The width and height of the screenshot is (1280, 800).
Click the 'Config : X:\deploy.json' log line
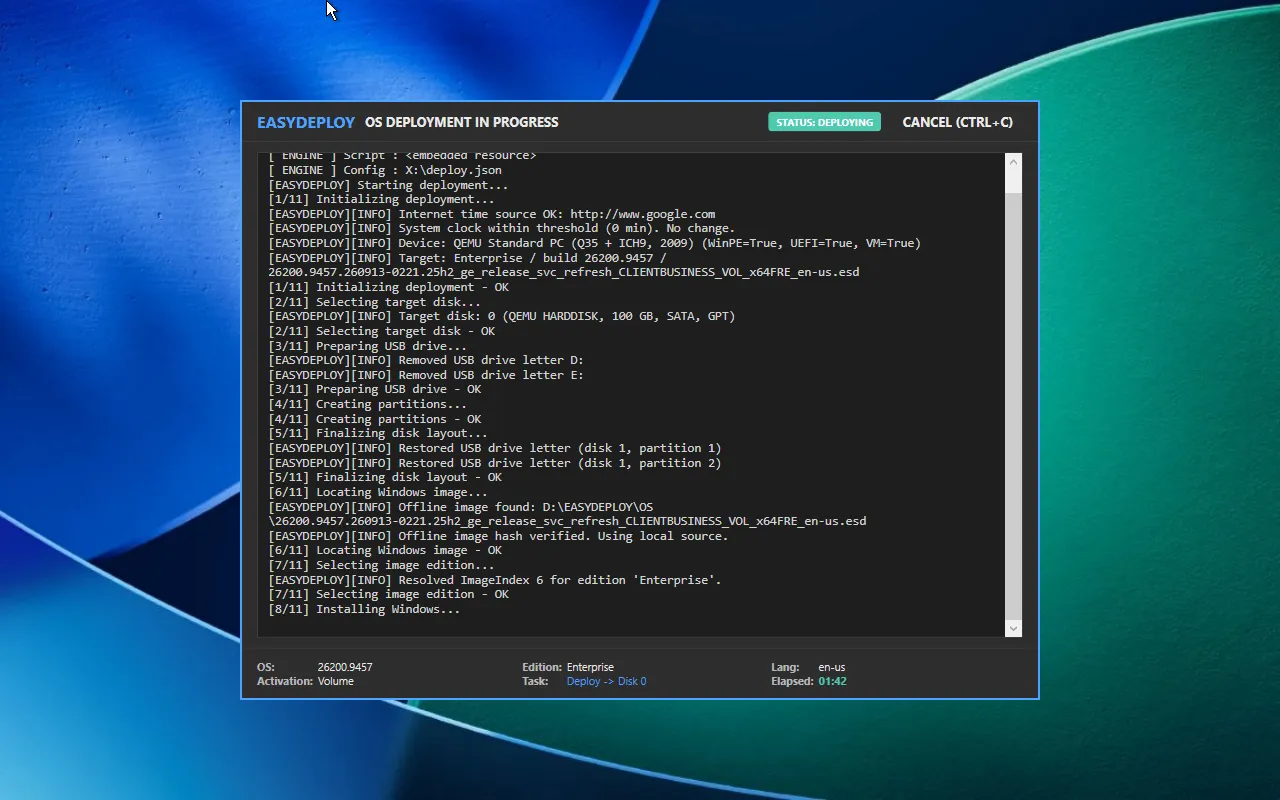(385, 170)
